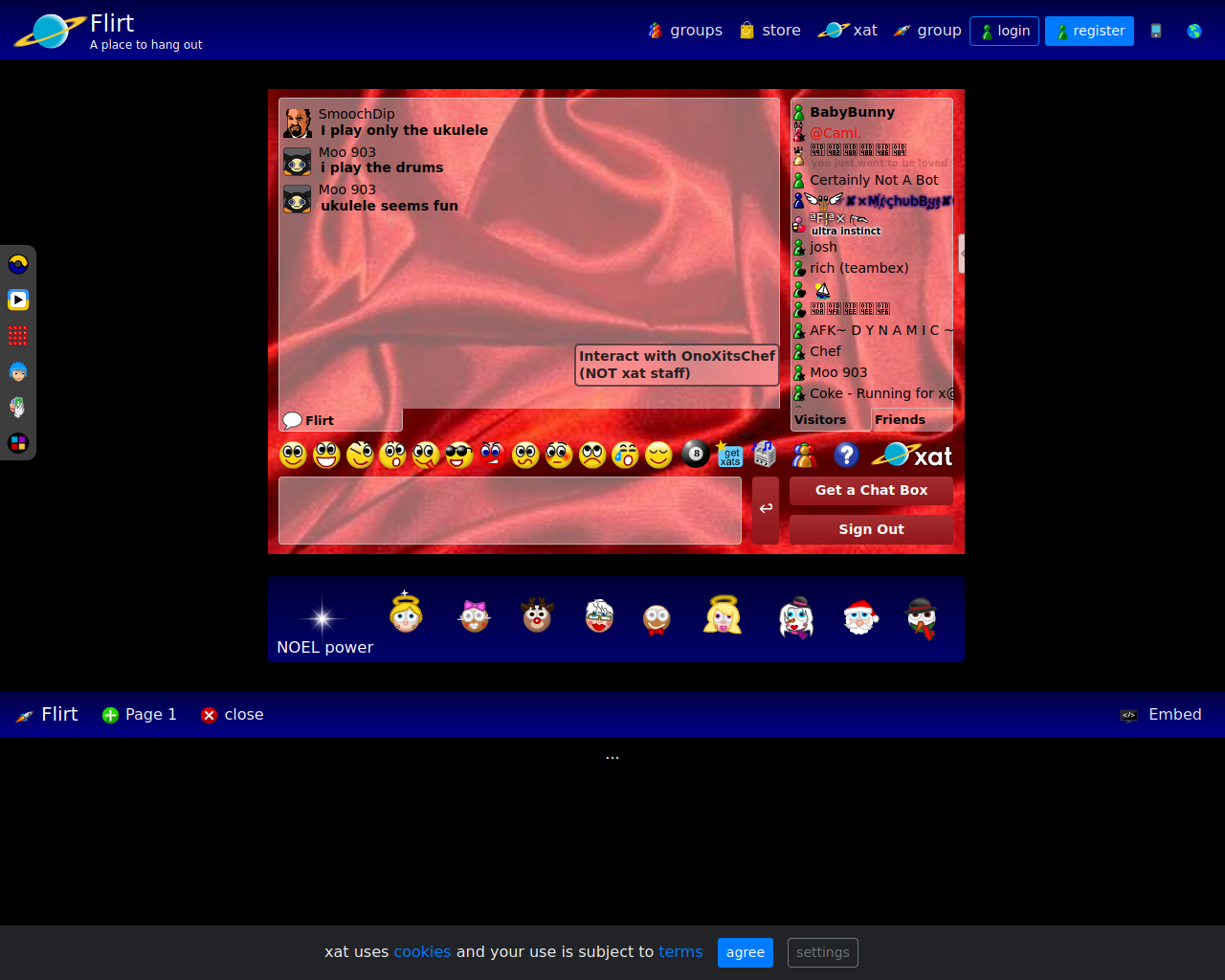Open the mobile device icon in header
1225x980 pixels.
1156,31
